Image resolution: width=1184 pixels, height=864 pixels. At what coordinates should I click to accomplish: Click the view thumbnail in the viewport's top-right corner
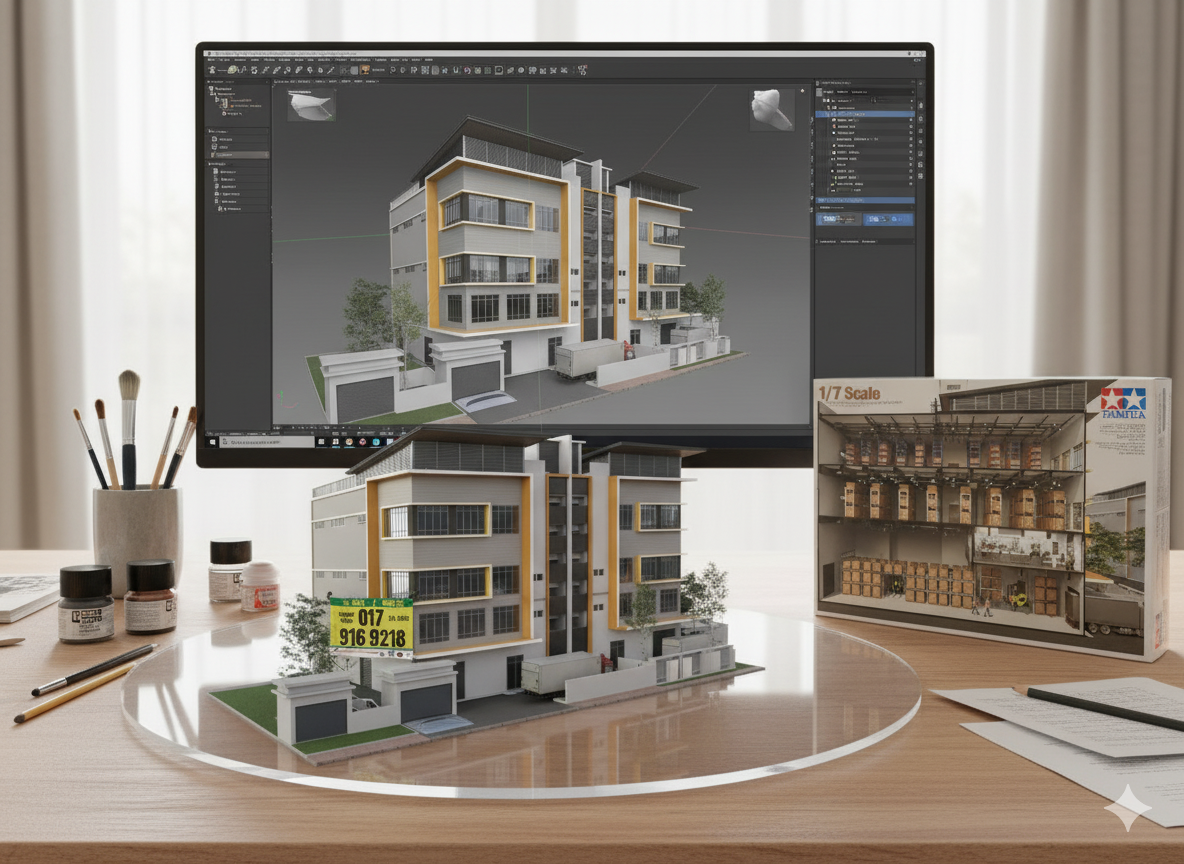click(x=773, y=110)
